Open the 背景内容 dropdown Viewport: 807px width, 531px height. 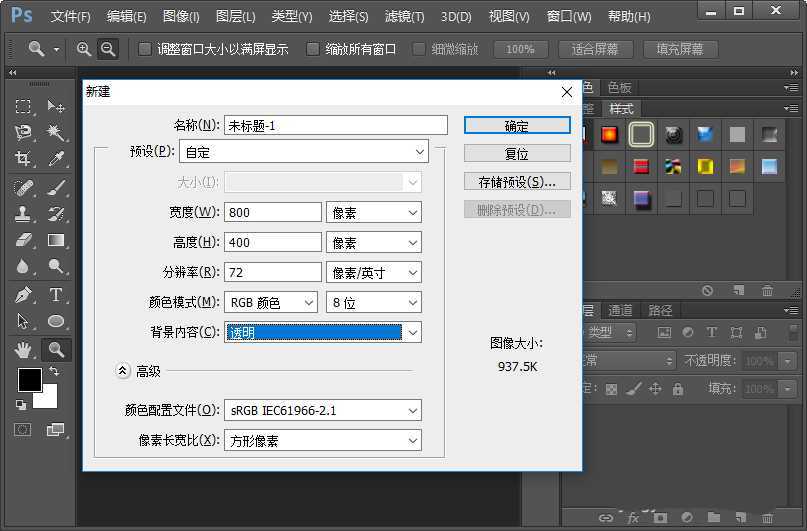[x=322, y=332]
